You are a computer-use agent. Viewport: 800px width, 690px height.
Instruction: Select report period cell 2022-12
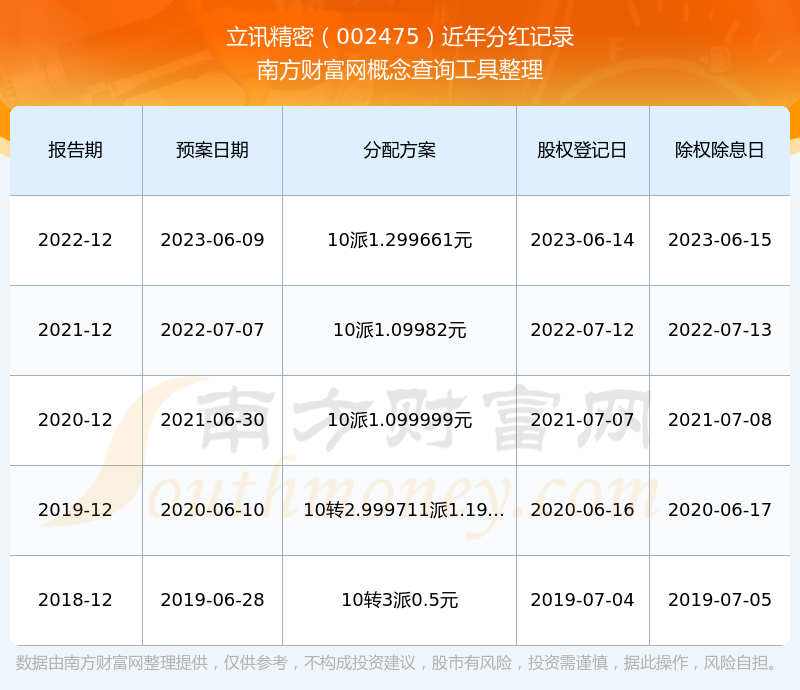[x=75, y=240]
